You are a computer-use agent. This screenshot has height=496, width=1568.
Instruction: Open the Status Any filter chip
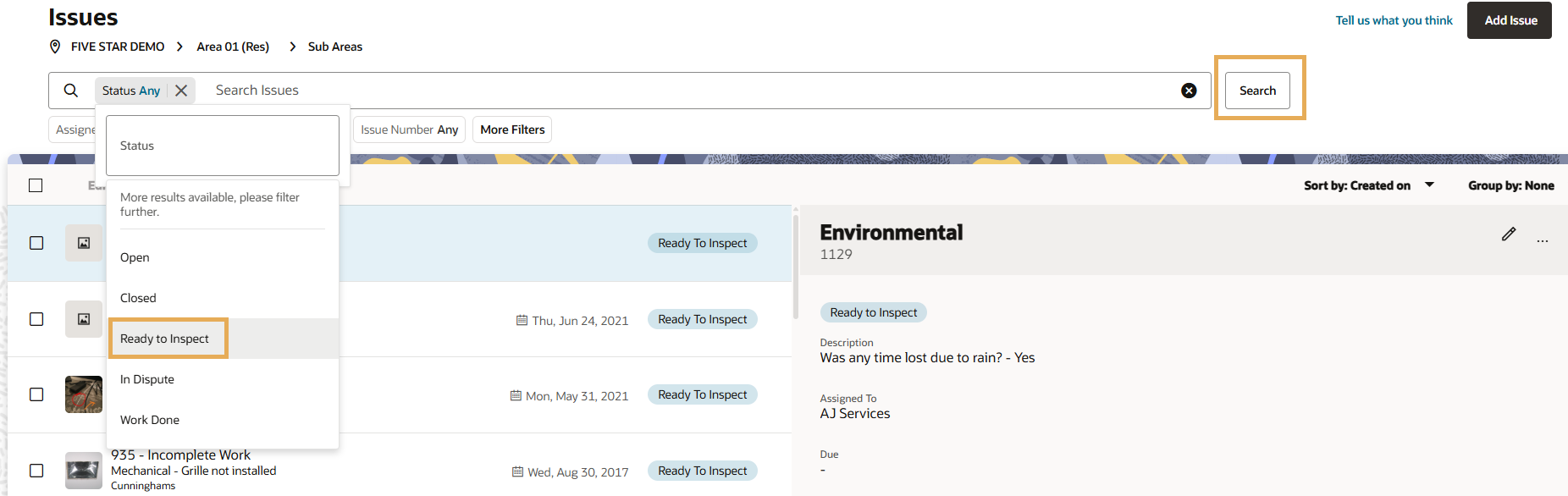131,91
